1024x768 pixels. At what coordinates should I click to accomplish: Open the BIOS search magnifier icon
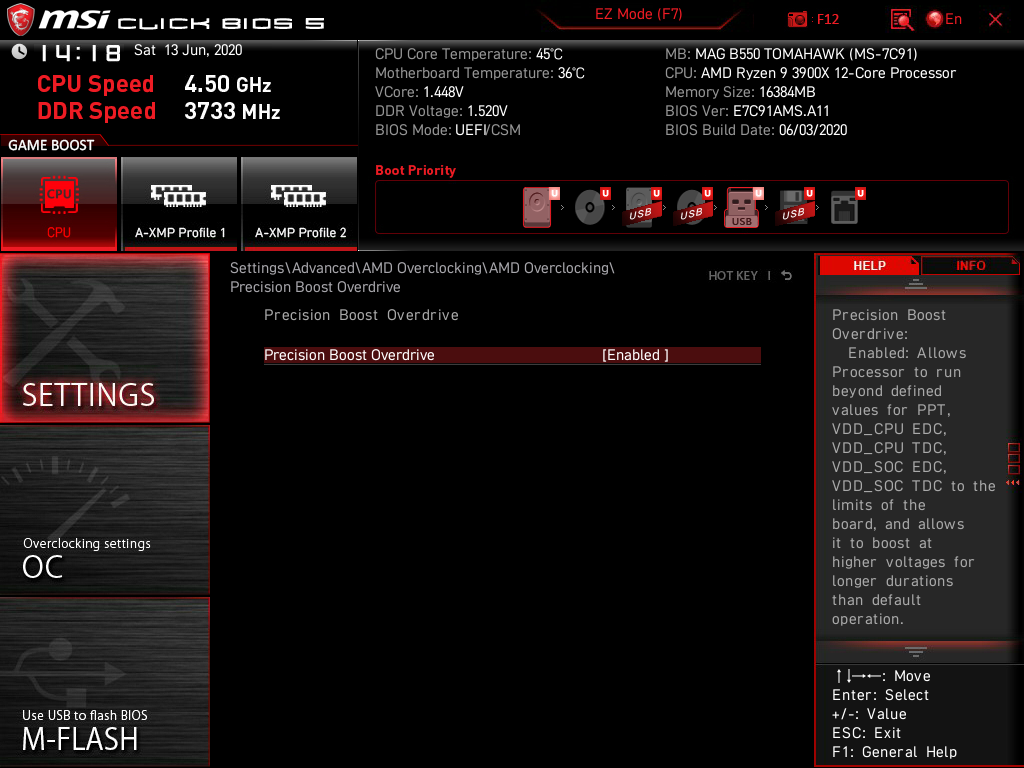[x=901, y=20]
